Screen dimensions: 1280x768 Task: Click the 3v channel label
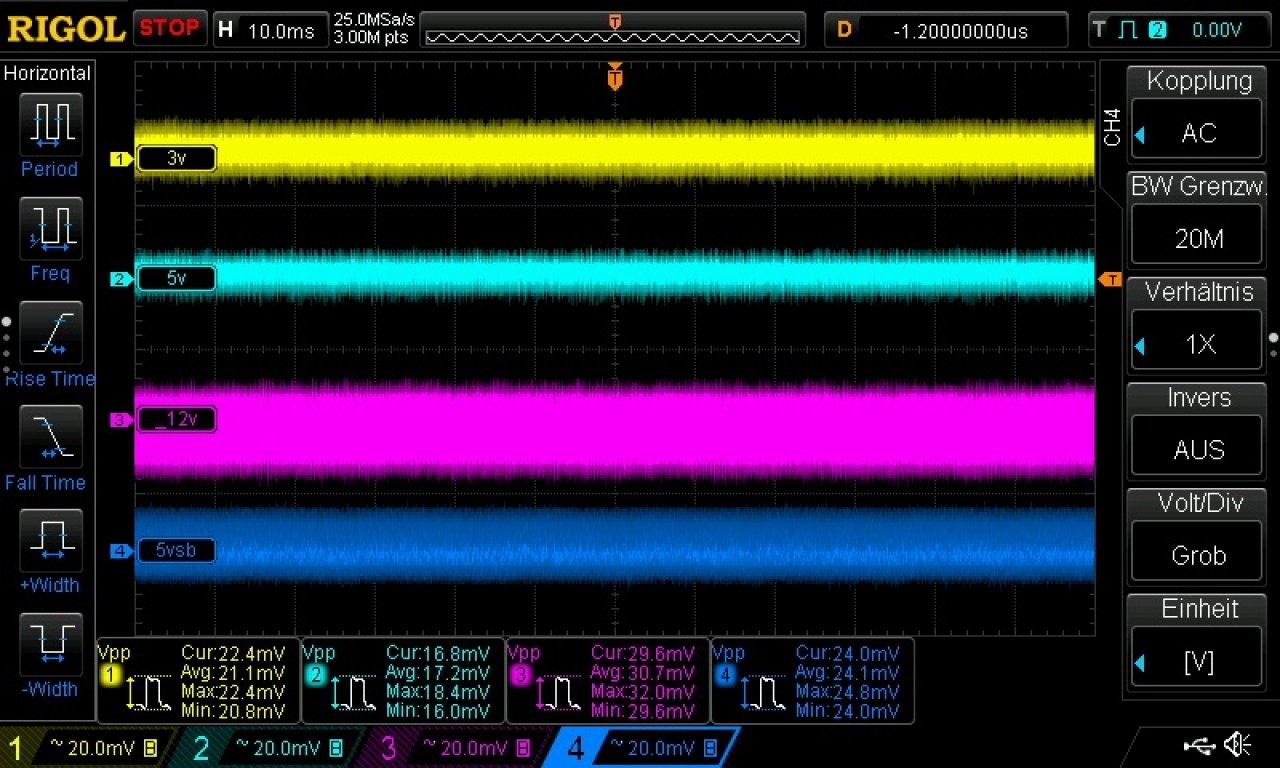click(x=176, y=159)
